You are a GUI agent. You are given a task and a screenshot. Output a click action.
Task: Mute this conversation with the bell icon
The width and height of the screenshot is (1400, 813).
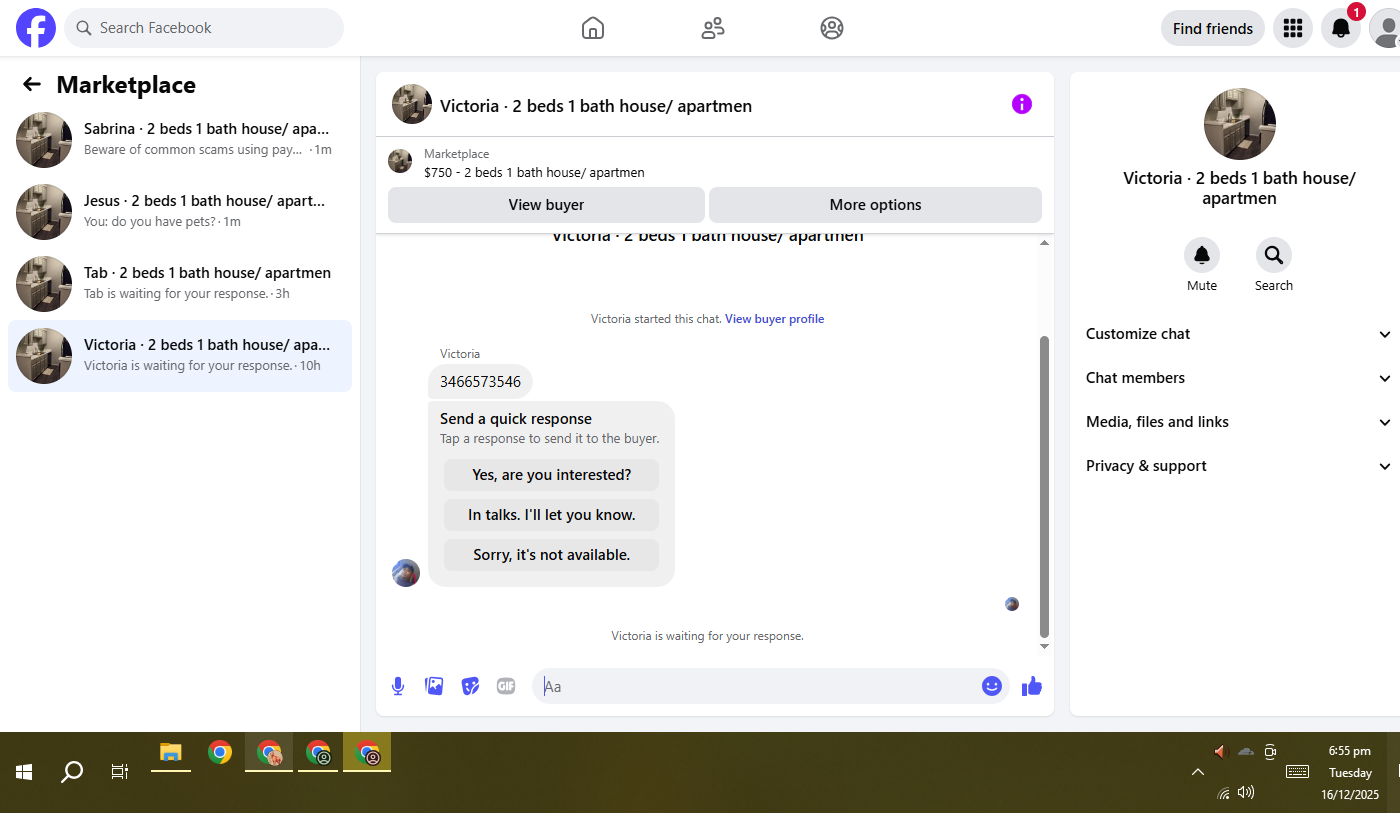click(x=1202, y=255)
